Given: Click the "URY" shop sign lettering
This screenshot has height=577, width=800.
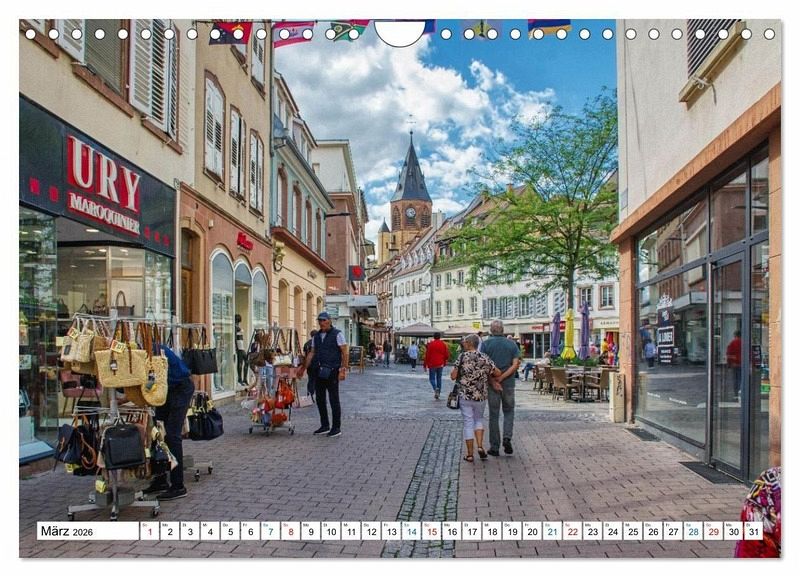Looking at the screenshot, I should click(104, 174).
